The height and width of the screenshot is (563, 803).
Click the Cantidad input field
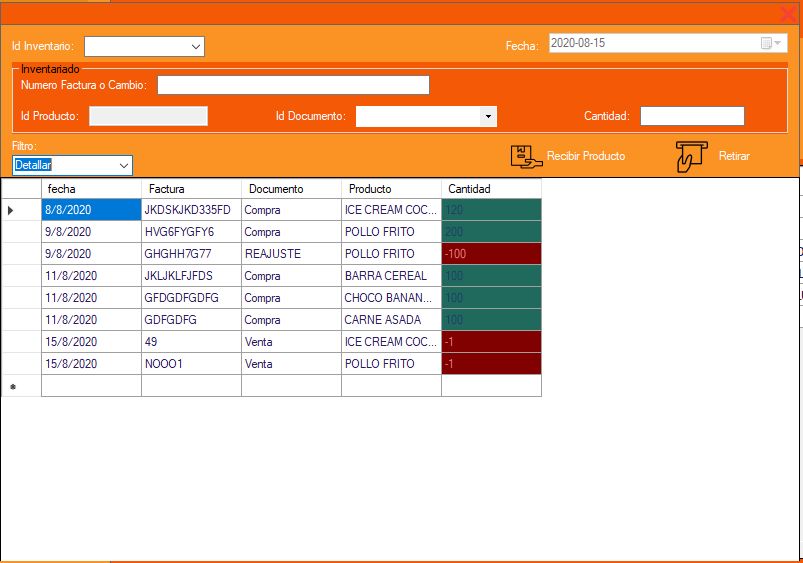tap(692, 116)
